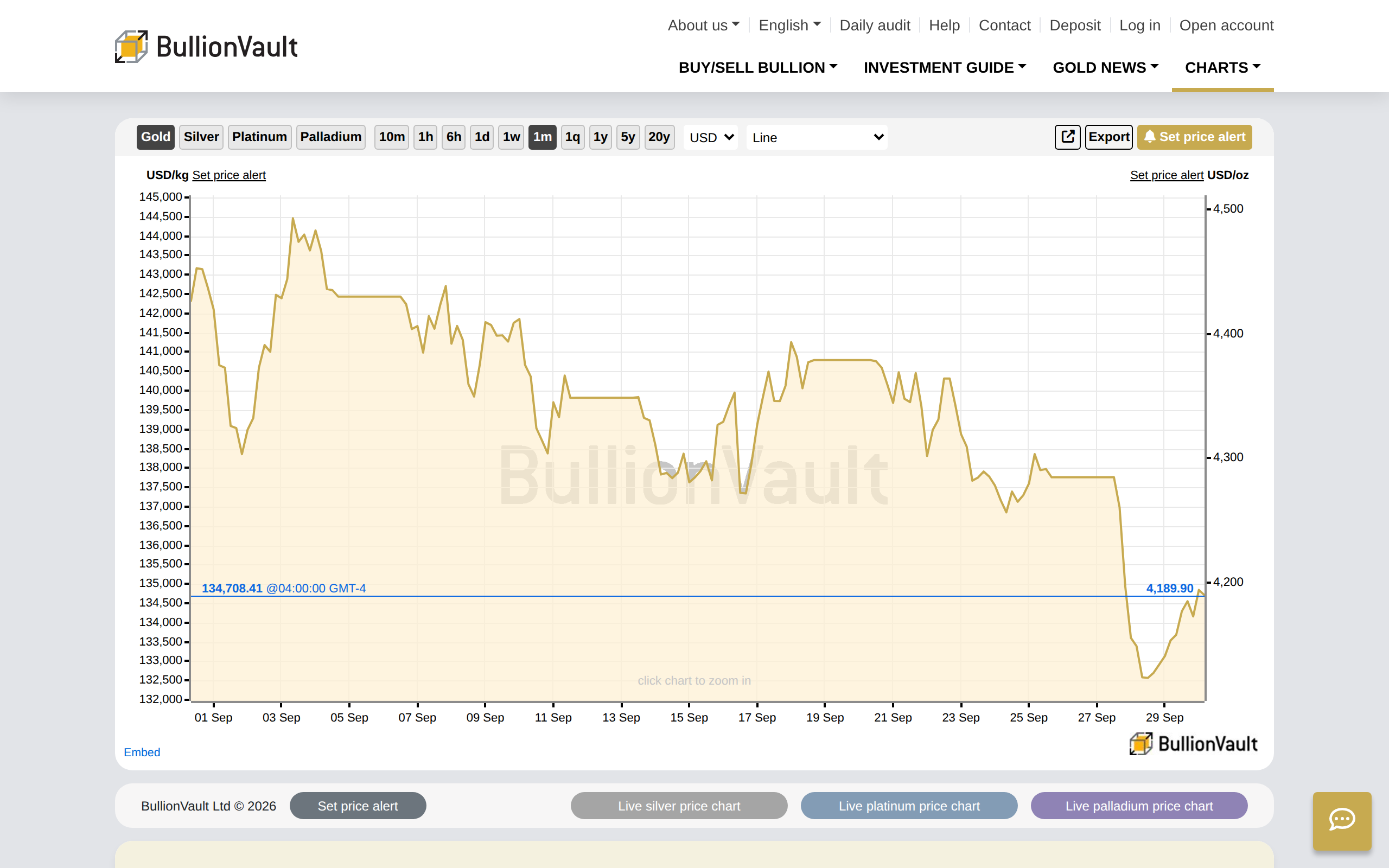Click the Export button
The width and height of the screenshot is (1389, 868).
(1108, 137)
